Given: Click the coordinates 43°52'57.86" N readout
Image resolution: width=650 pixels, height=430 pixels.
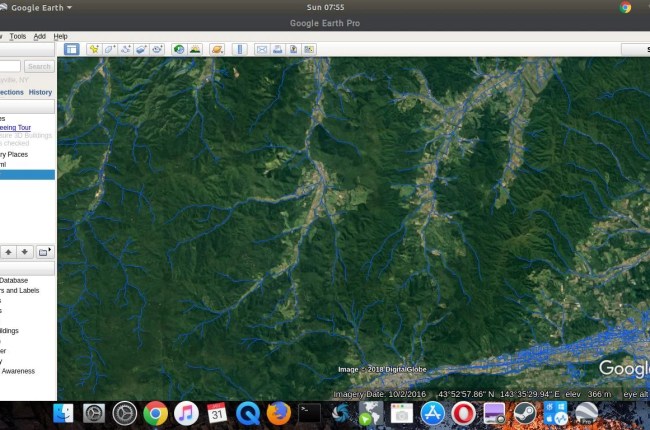Looking at the screenshot, I should click(x=466, y=394).
